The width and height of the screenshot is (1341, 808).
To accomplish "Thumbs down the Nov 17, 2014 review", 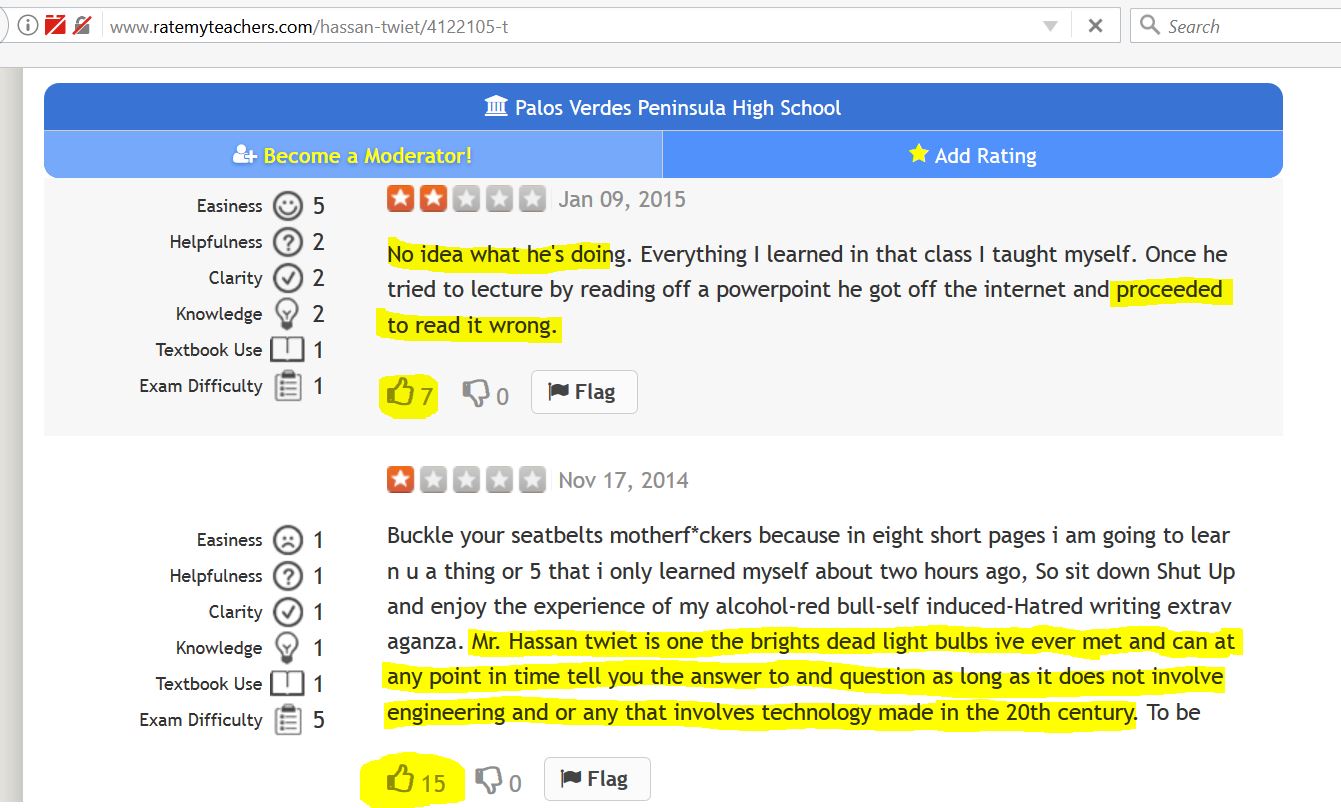I will coord(489,780).
